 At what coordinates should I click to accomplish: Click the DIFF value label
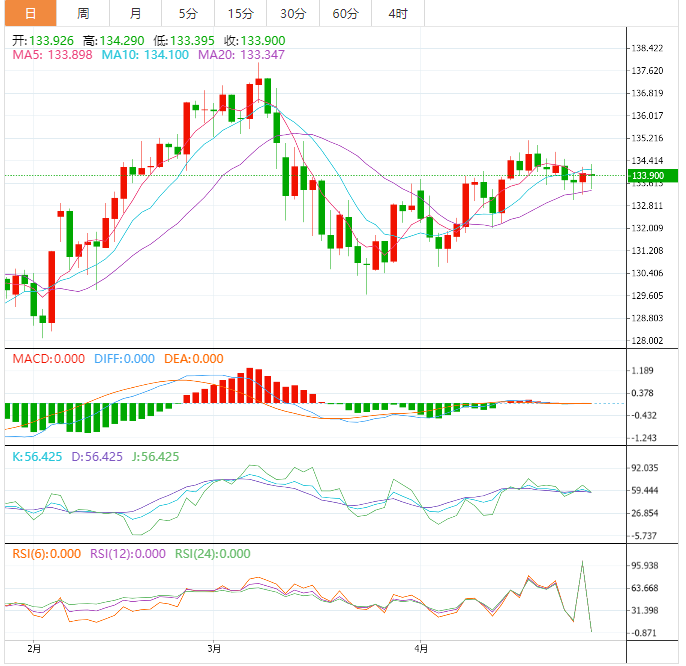(x=124, y=359)
